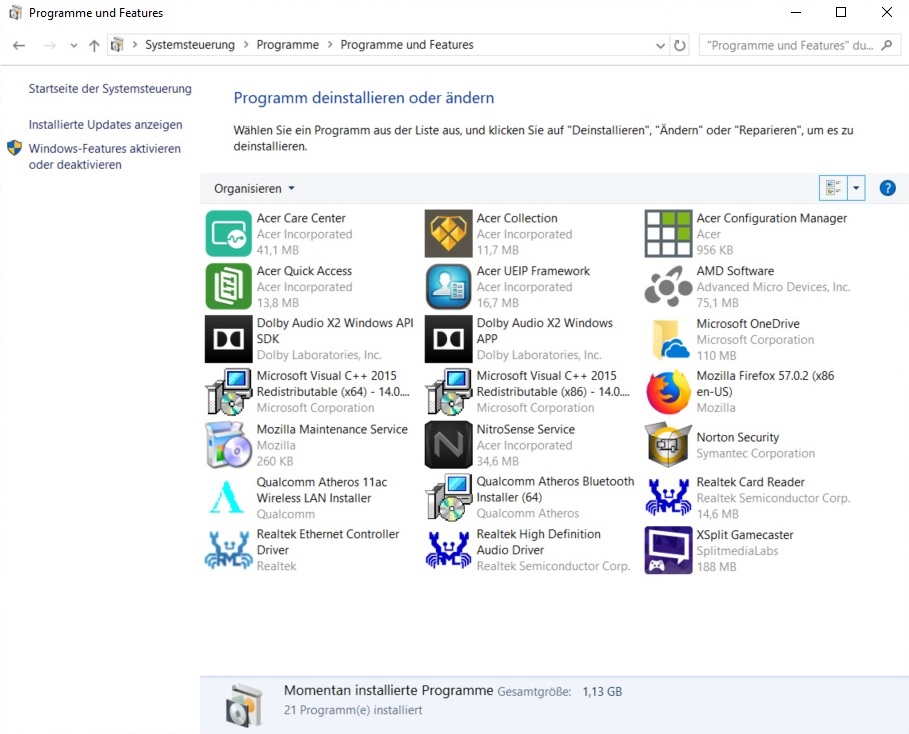The image size is (909, 734).
Task: Select Mozilla Firefox 57.0.2 entry name
Action: click(x=765, y=383)
